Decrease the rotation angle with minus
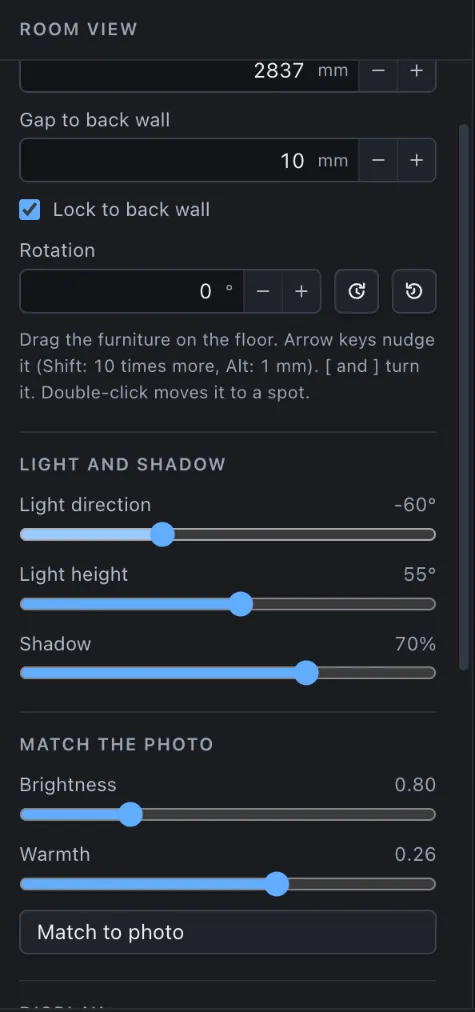The image size is (475, 1012). click(x=263, y=291)
